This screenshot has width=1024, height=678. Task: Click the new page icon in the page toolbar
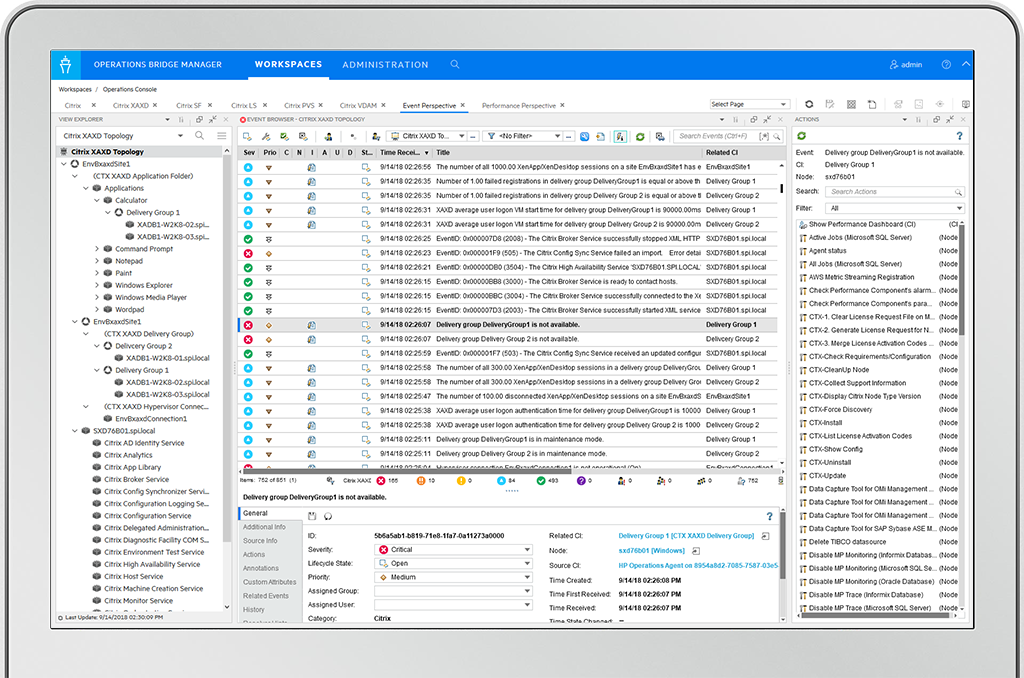click(872, 105)
